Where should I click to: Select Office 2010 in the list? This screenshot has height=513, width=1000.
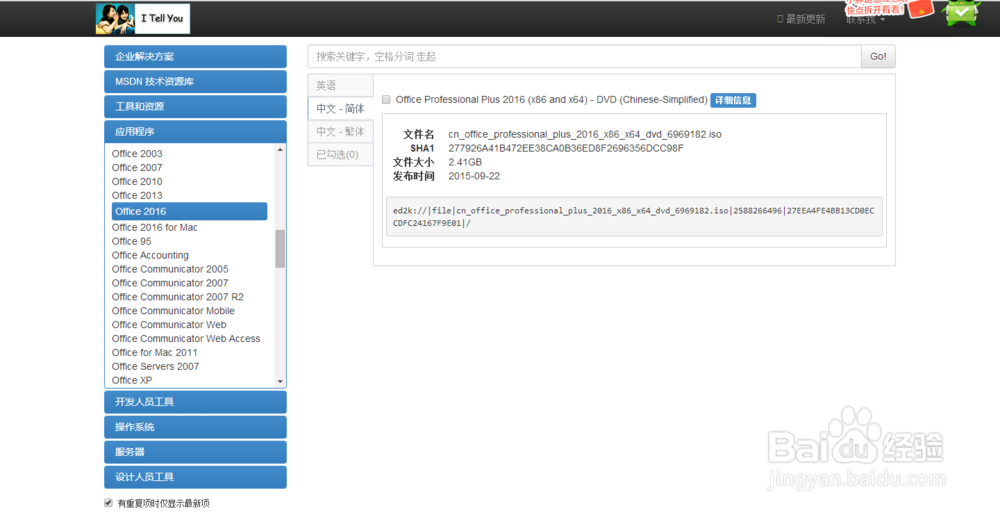[x=137, y=182]
